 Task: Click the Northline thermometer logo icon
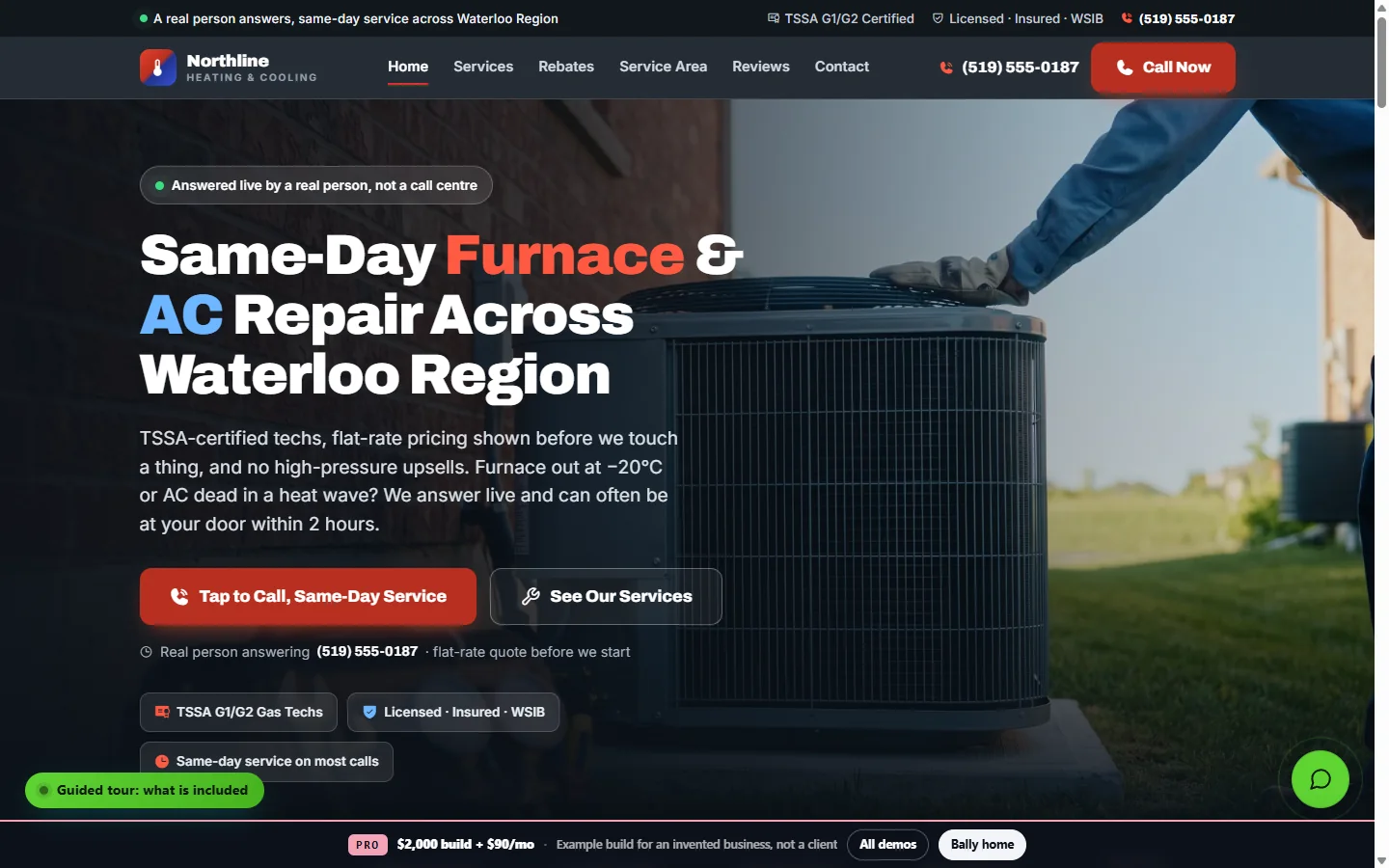click(158, 68)
